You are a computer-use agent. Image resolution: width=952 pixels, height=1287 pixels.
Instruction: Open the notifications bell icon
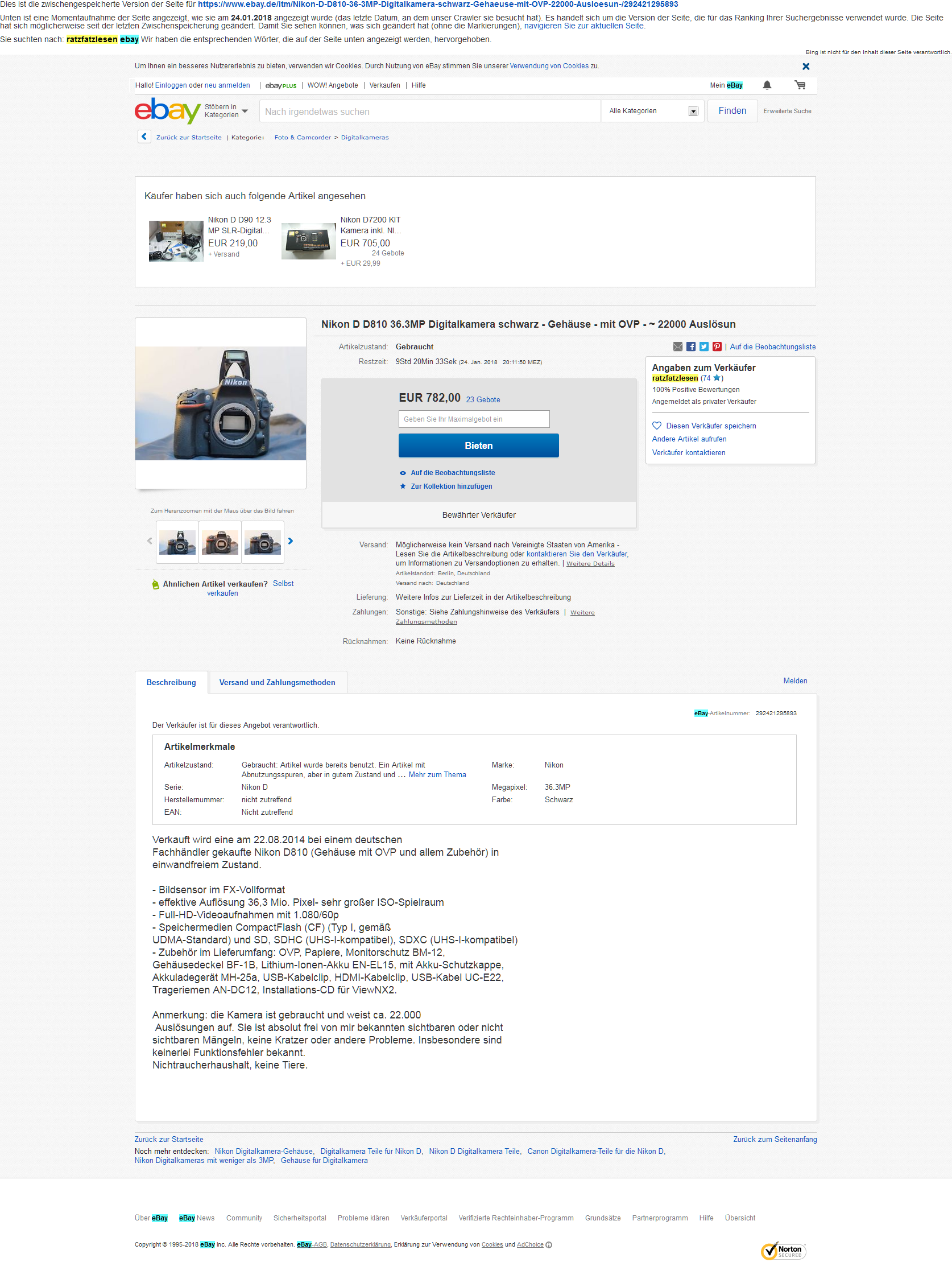tap(767, 85)
